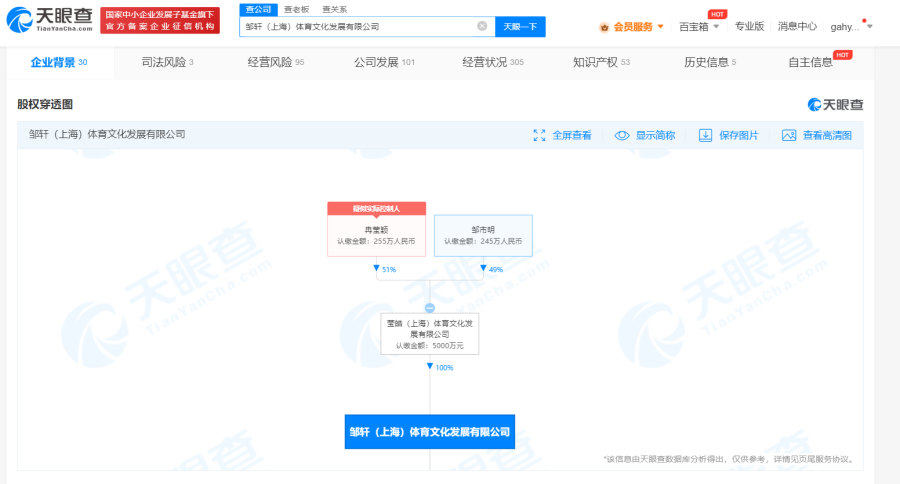Select the 查老板 search type tab
Viewport: 900px width, 484px height.
pos(295,9)
